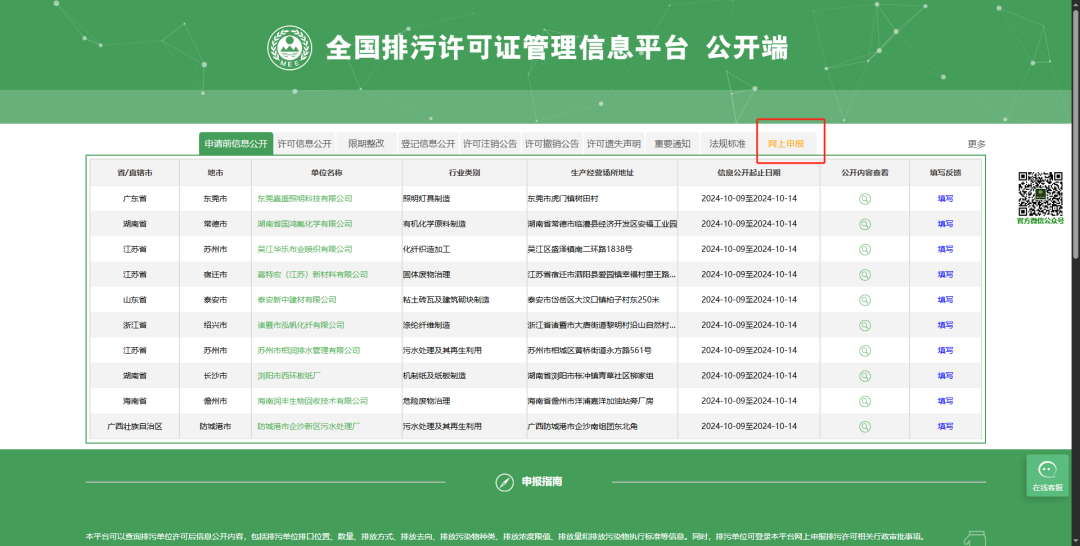Click the 申报指南 pencil icon
1080x546 pixels.
pyautogui.click(x=505, y=483)
